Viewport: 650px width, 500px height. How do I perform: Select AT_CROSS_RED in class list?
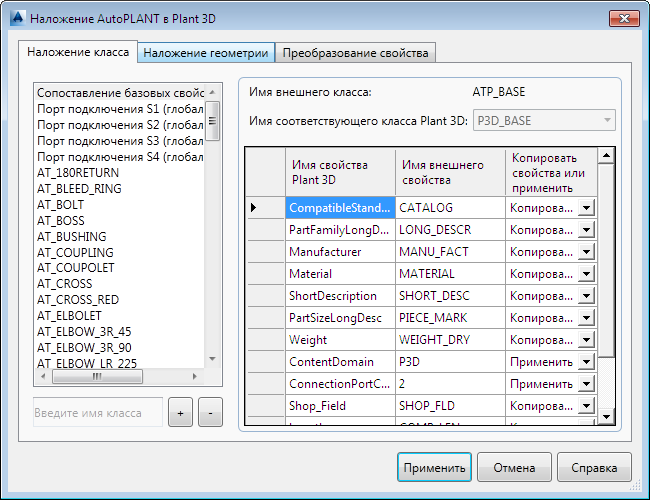[x=120, y=300]
